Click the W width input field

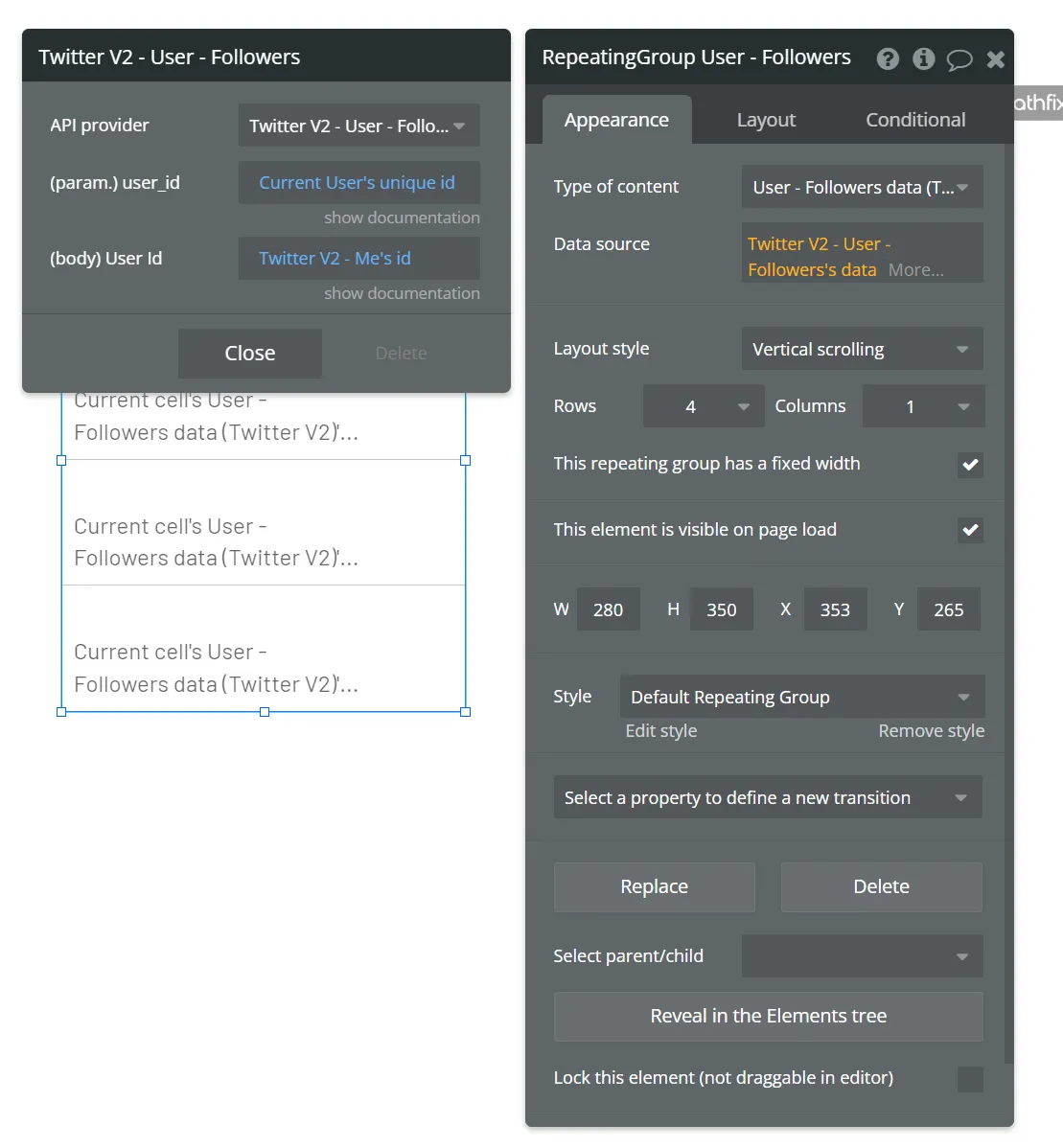point(608,609)
